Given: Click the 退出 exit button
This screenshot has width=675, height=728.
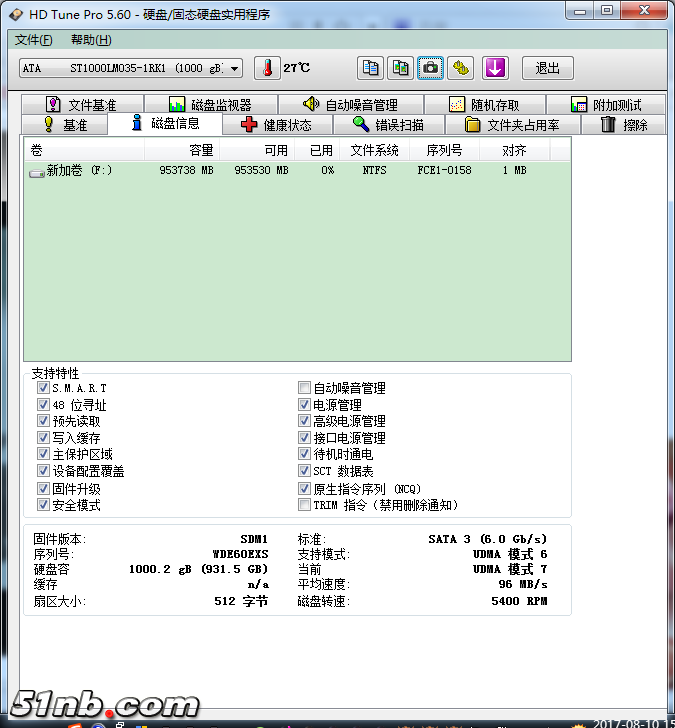Looking at the screenshot, I should point(547,68).
